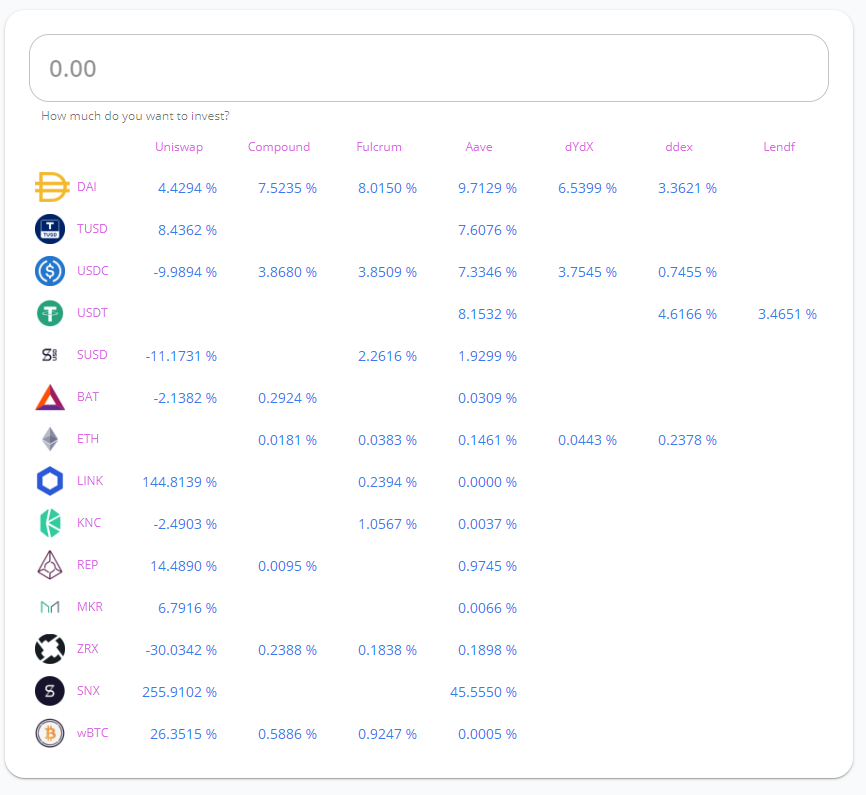Select the dYdX column header
This screenshot has height=795, width=866.
click(579, 147)
